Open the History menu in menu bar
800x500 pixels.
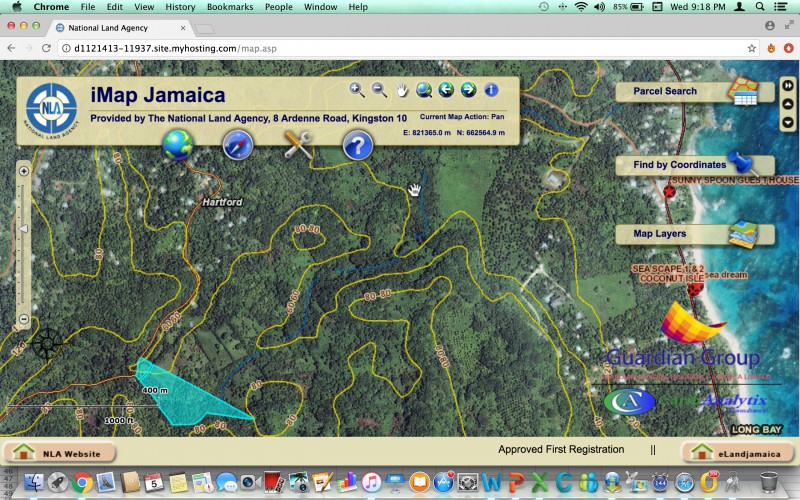pyautogui.click(x=180, y=7)
